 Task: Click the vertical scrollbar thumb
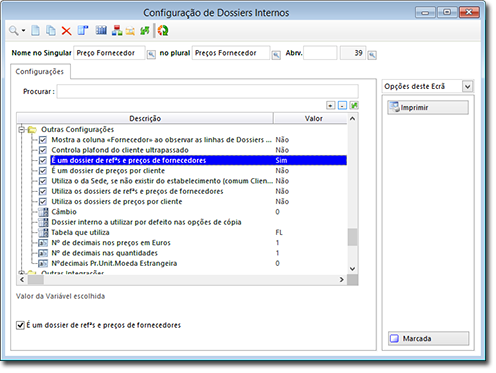[352, 237]
